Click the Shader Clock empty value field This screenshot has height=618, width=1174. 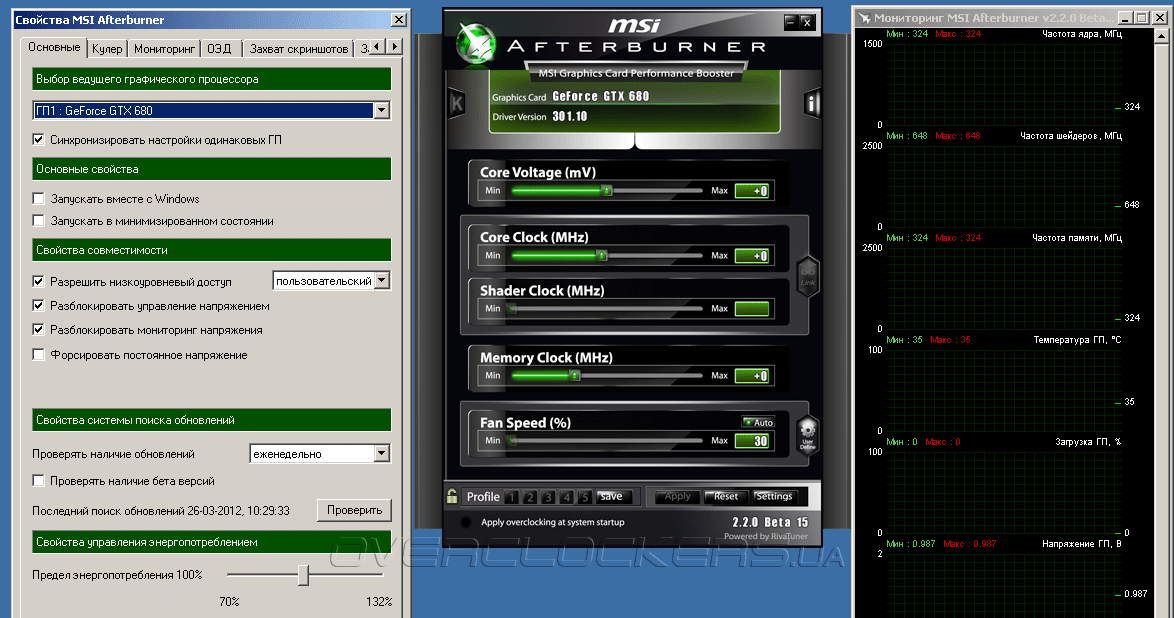pos(752,309)
